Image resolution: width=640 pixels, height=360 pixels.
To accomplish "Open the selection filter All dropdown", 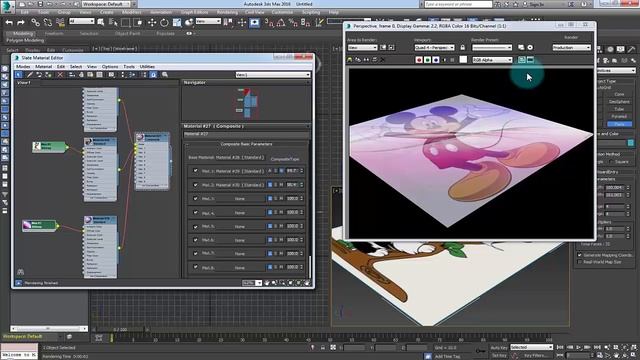I will pyautogui.click(x=82, y=21).
